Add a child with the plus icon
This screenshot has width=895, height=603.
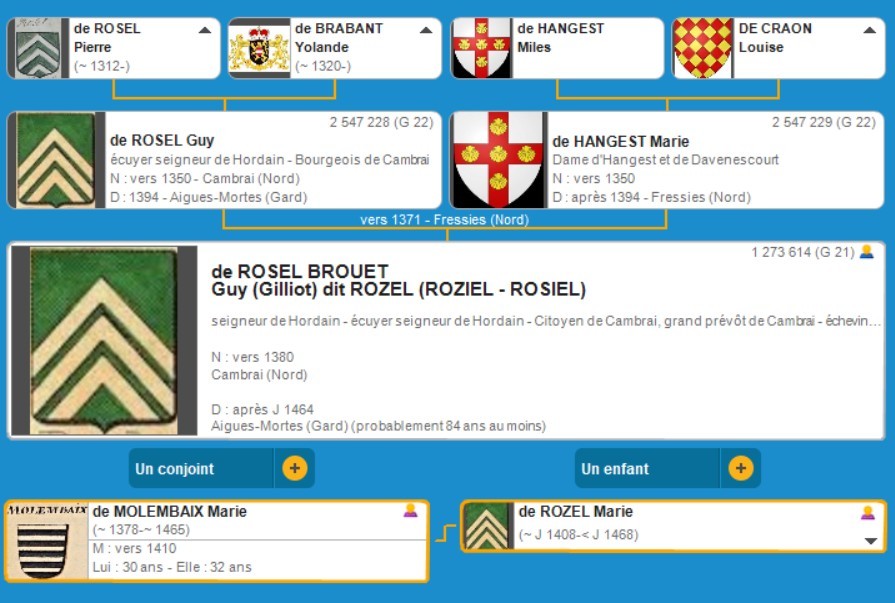click(740, 468)
